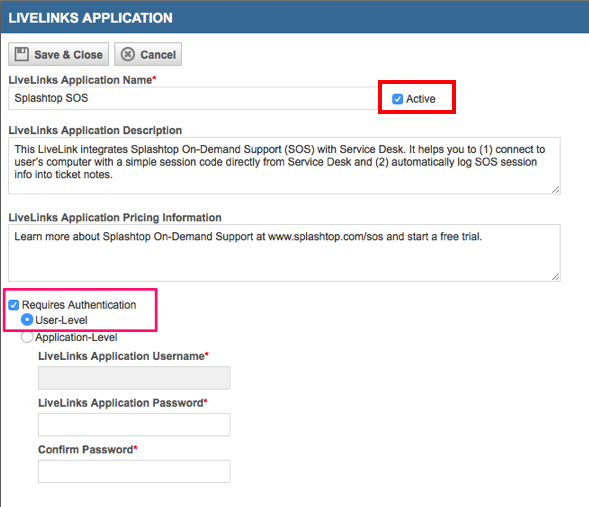
Task: Click the LiveLinks Application Name field
Action: click(x=193, y=98)
